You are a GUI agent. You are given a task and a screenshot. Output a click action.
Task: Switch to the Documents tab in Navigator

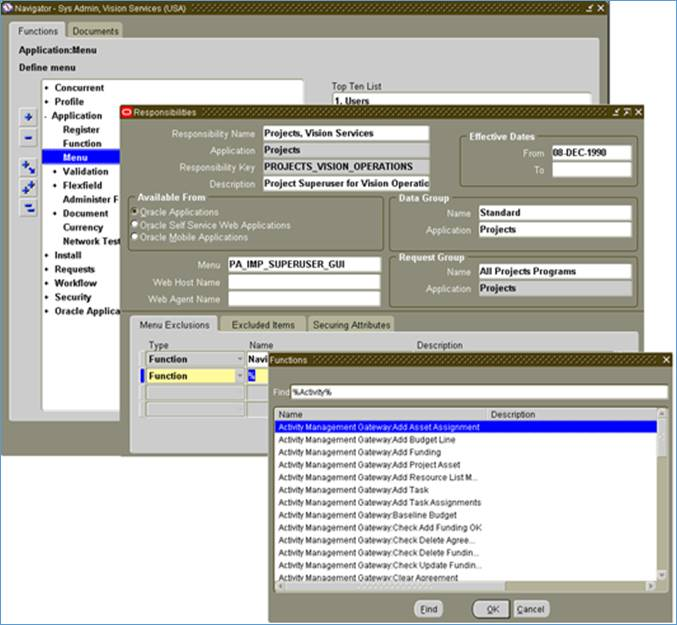coord(95,31)
